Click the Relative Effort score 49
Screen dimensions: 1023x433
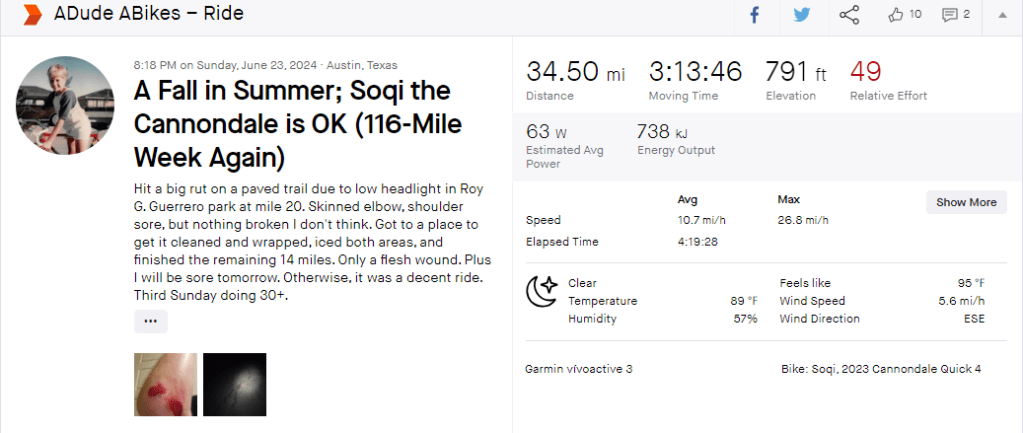(865, 72)
